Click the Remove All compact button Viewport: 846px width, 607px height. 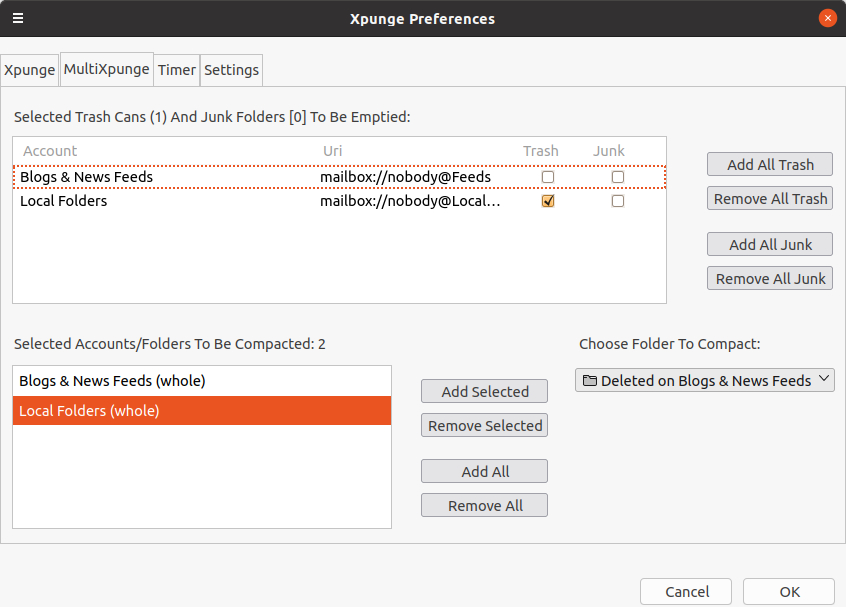pyautogui.click(x=485, y=505)
